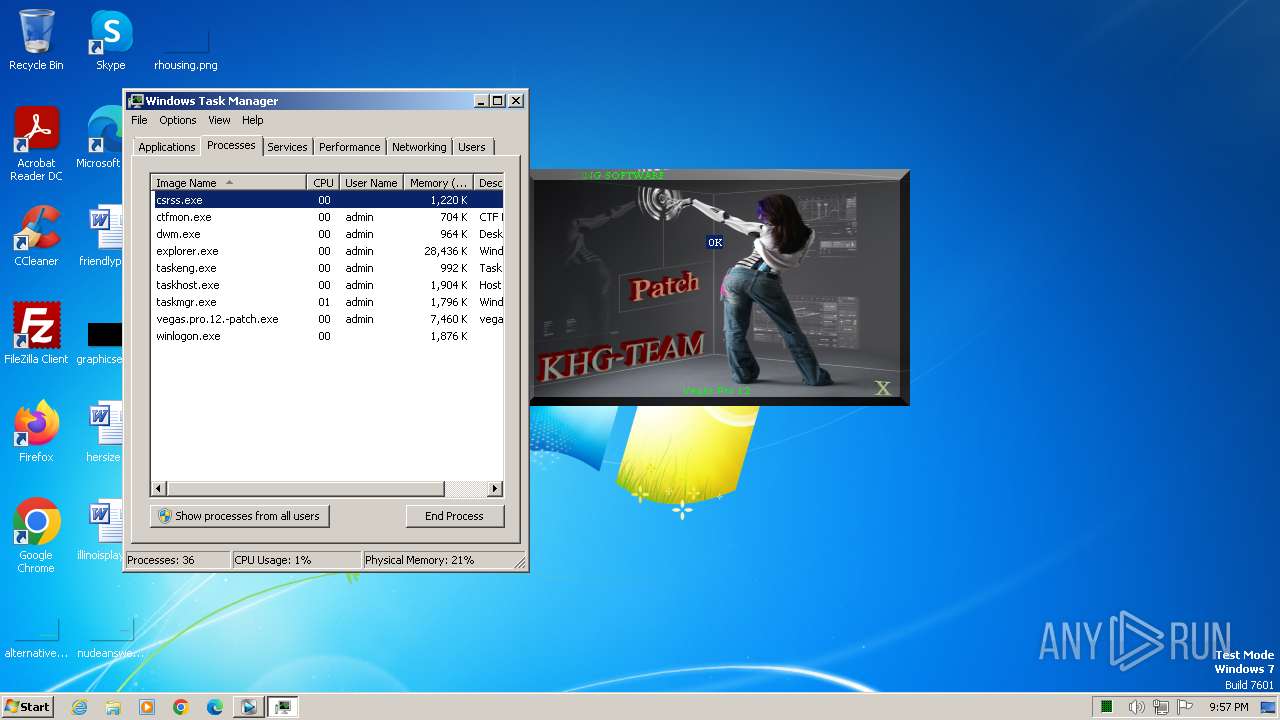Screen dimensions: 1280x720
Task: Switch to the Services tab
Action: pyautogui.click(x=287, y=147)
